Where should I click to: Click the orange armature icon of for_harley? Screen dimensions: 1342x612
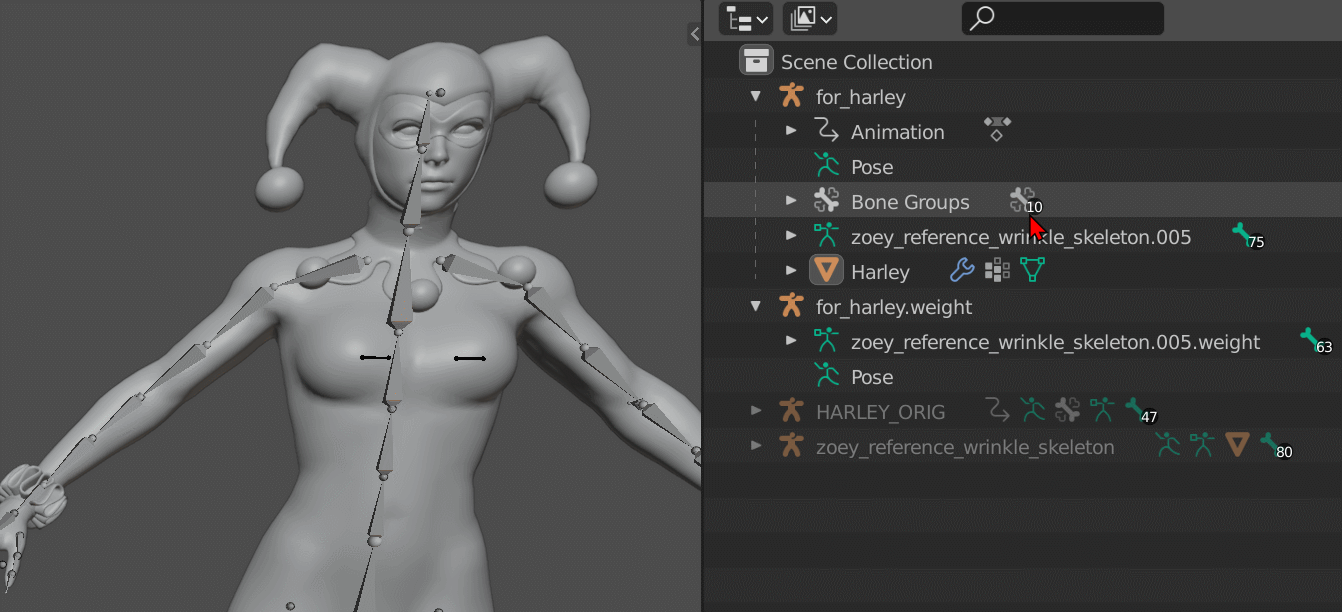tap(791, 96)
